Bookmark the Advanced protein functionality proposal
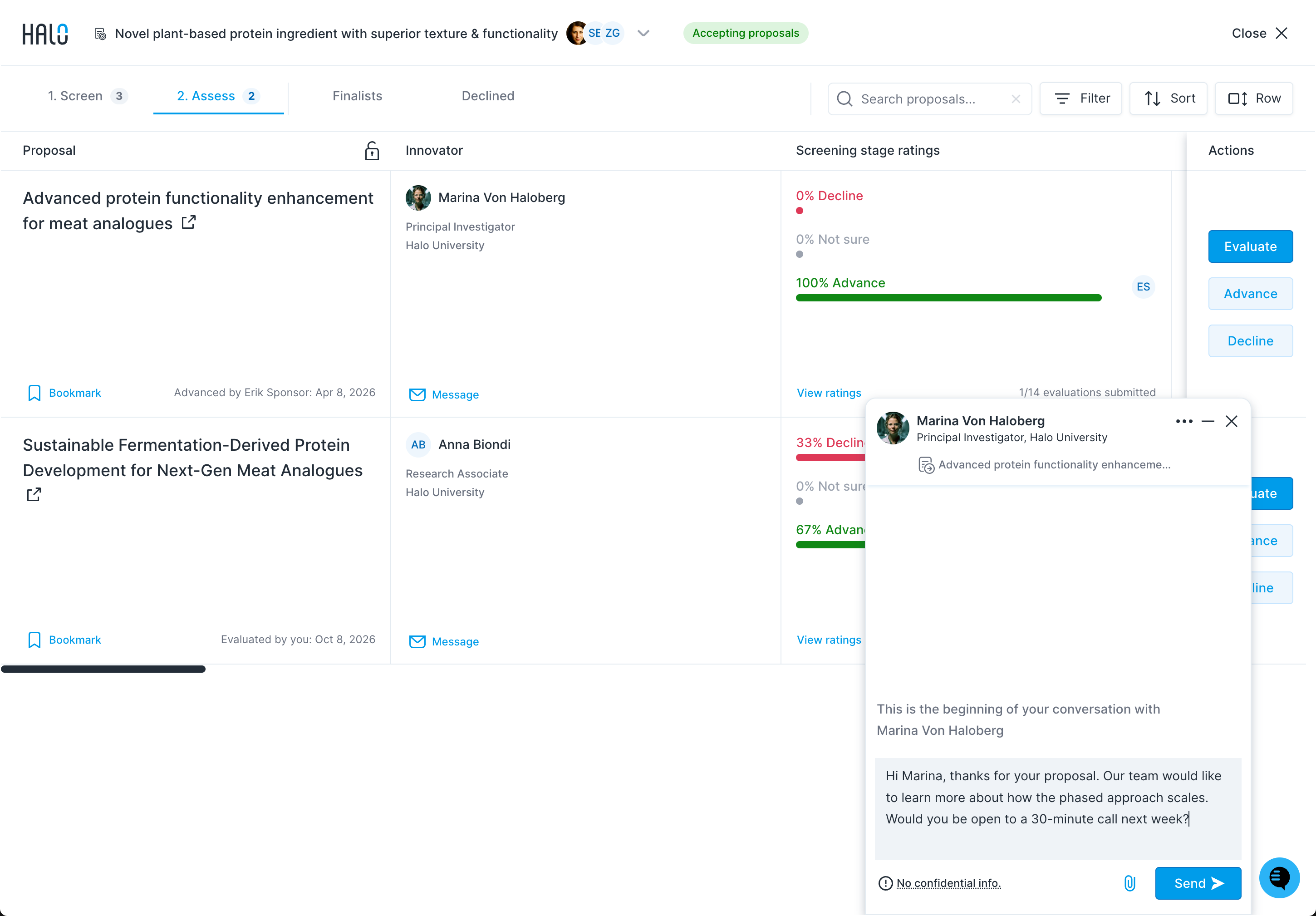The width and height of the screenshot is (1316, 916). tap(64, 393)
